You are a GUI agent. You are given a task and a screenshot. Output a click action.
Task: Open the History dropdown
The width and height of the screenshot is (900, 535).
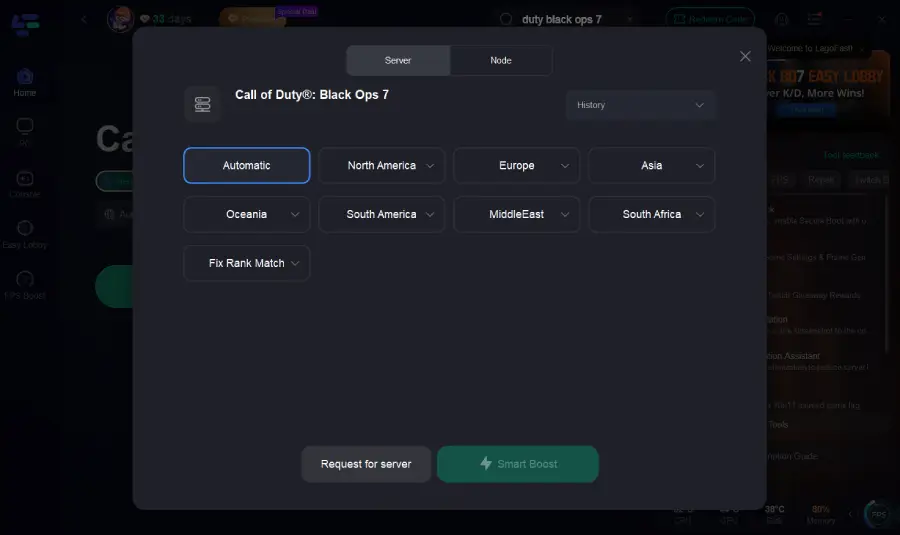click(641, 105)
